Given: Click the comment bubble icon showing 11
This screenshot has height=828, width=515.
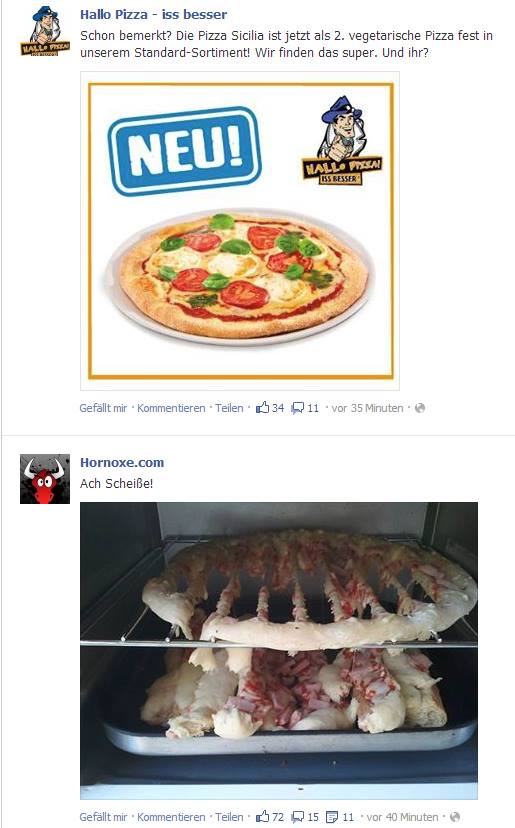Looking at the screenshot, I should tap(298, 408).
